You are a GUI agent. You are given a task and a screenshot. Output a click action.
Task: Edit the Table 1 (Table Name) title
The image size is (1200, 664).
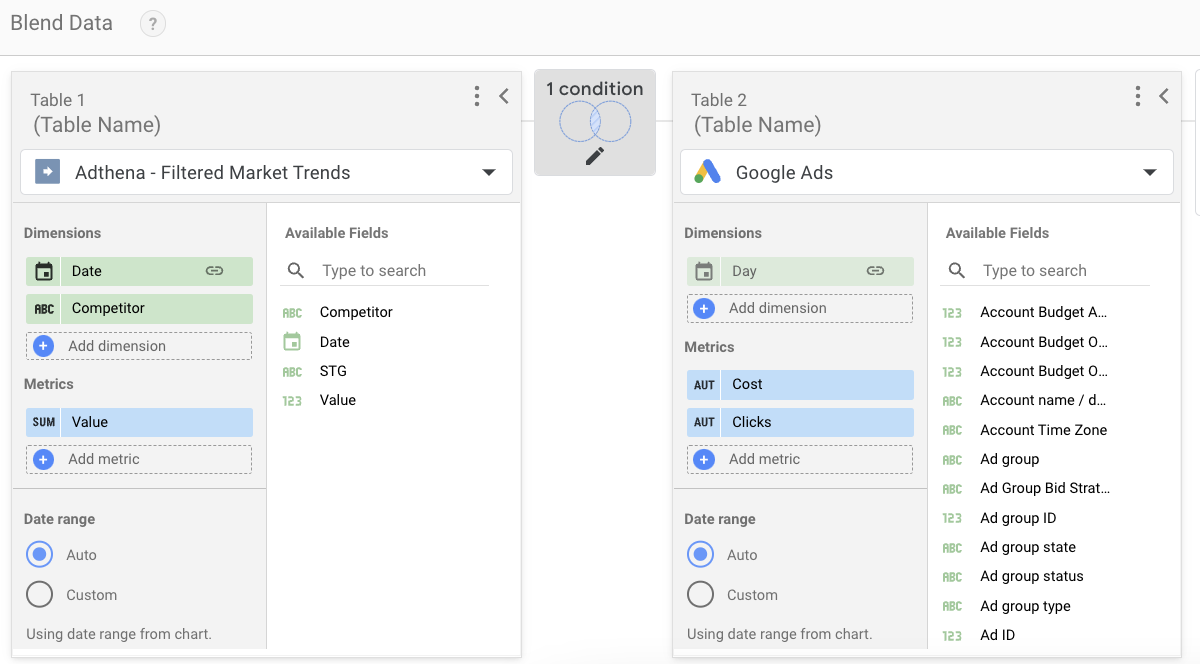pyautogui.click(x=97, y=125)
